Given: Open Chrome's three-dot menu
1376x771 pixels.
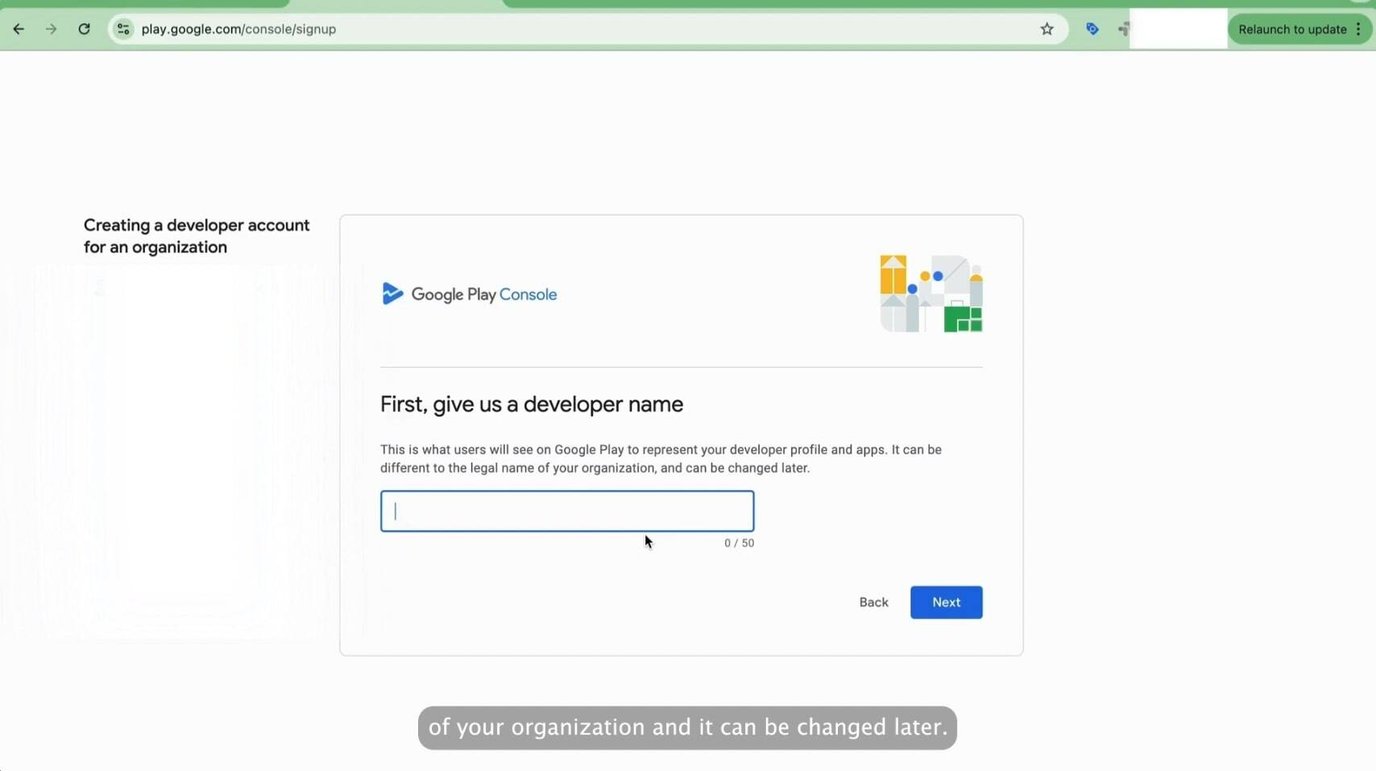Looking at the screenshot, I should click(1358, 29).
